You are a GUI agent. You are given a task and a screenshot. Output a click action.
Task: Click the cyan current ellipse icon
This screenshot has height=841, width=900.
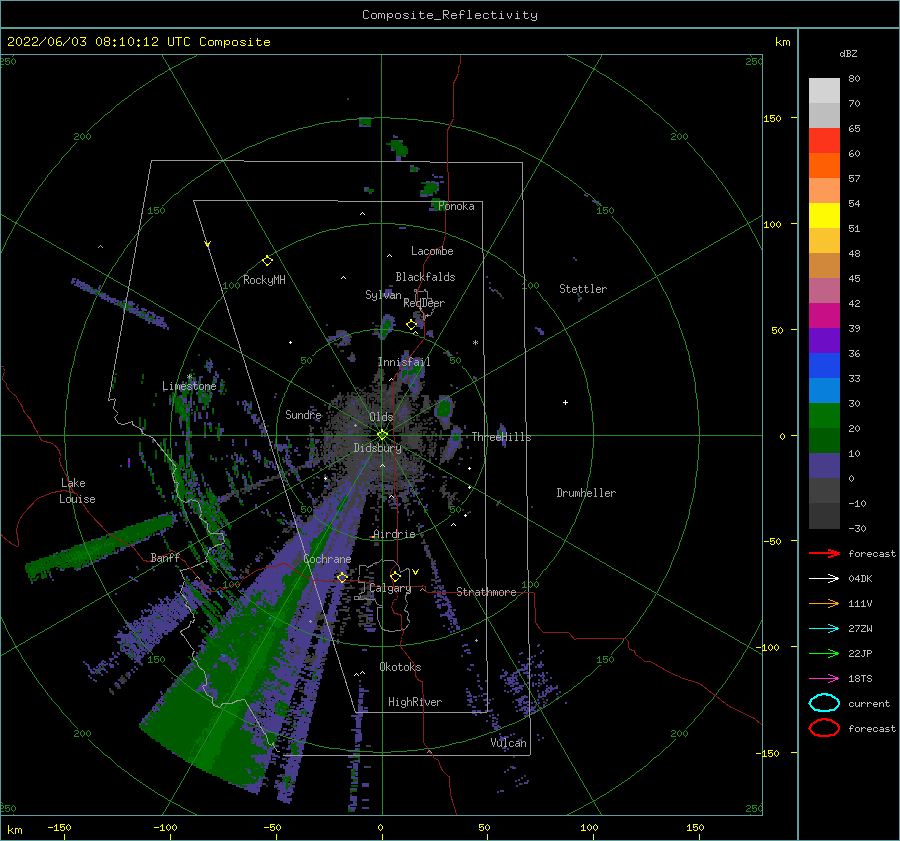[x=824, y=703]
